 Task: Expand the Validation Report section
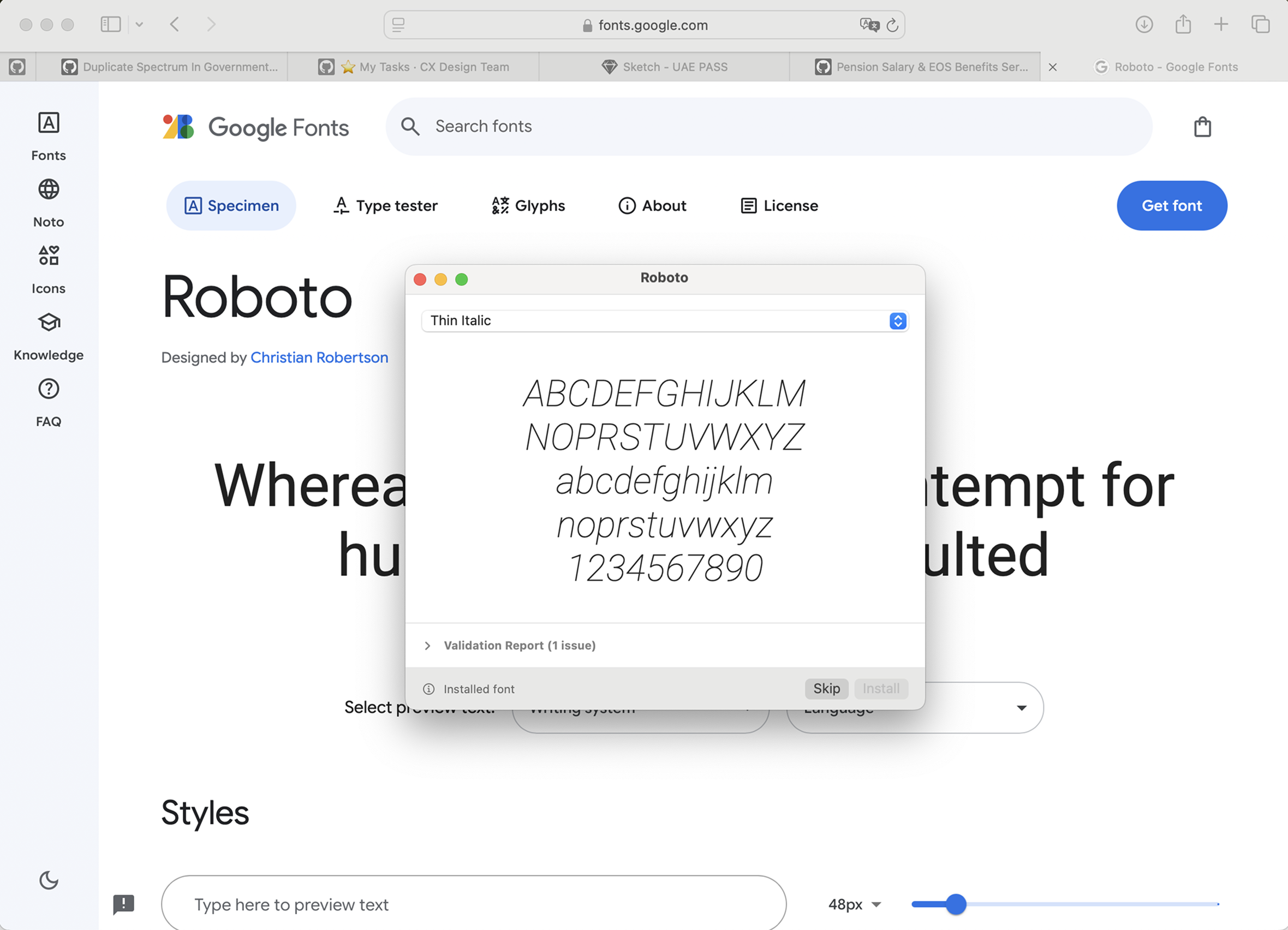[428, 646]
